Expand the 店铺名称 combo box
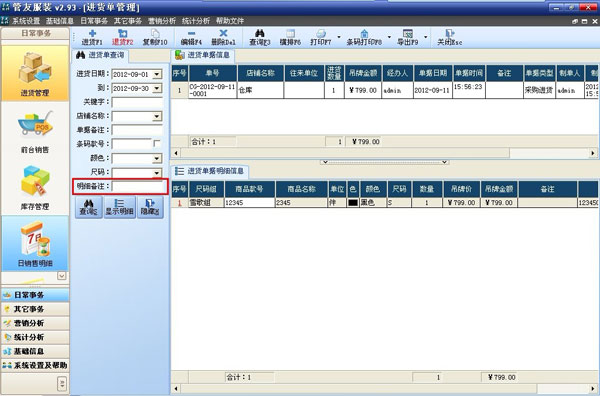600x396 pixels. 157,116
